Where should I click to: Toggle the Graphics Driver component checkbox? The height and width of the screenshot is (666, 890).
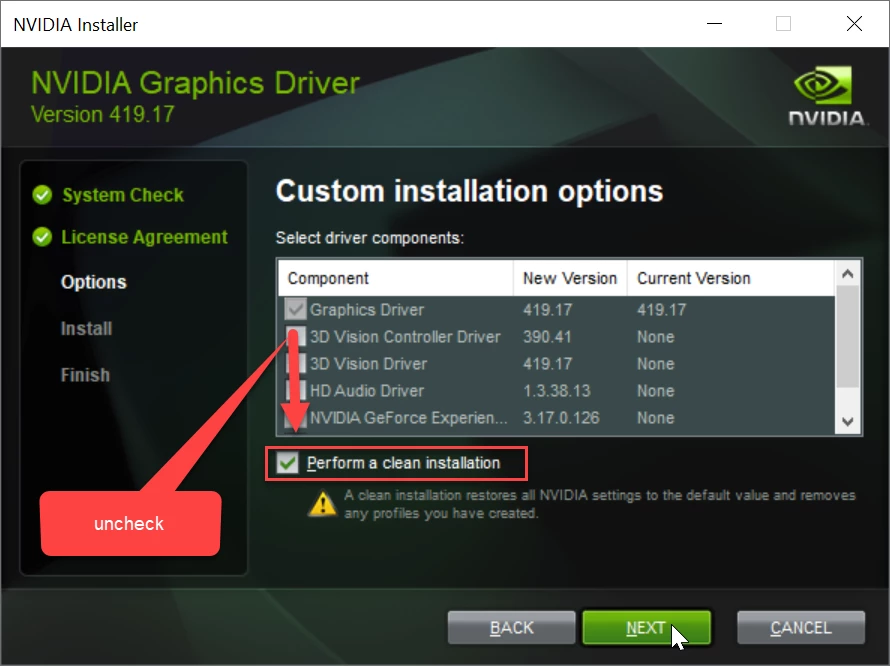coord(295,309)
